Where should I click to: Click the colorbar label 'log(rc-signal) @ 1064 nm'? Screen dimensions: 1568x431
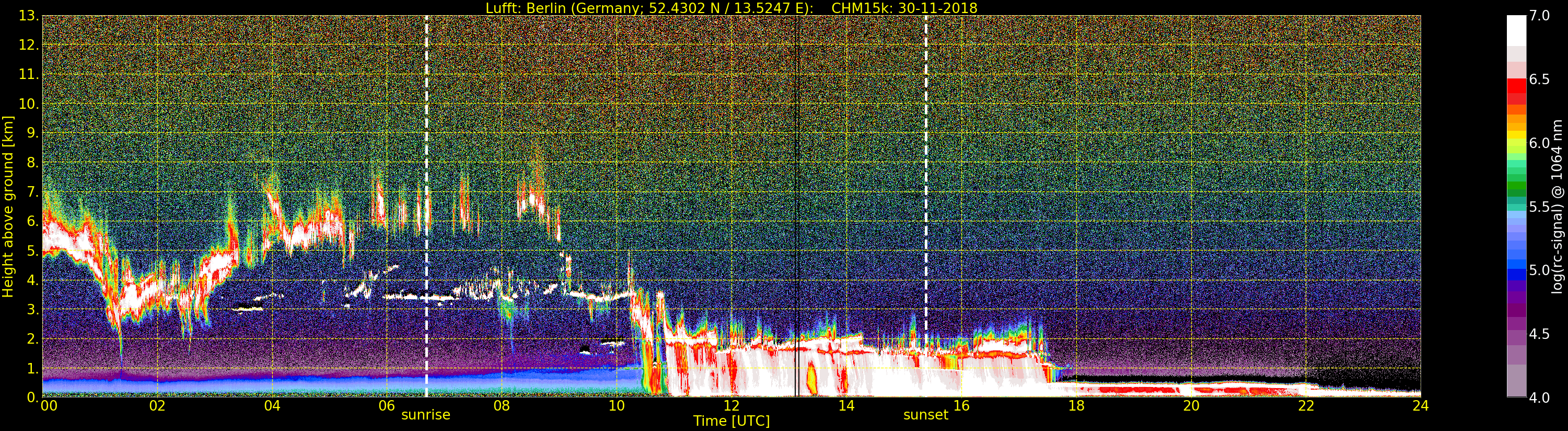click(x=1557, y=207)
